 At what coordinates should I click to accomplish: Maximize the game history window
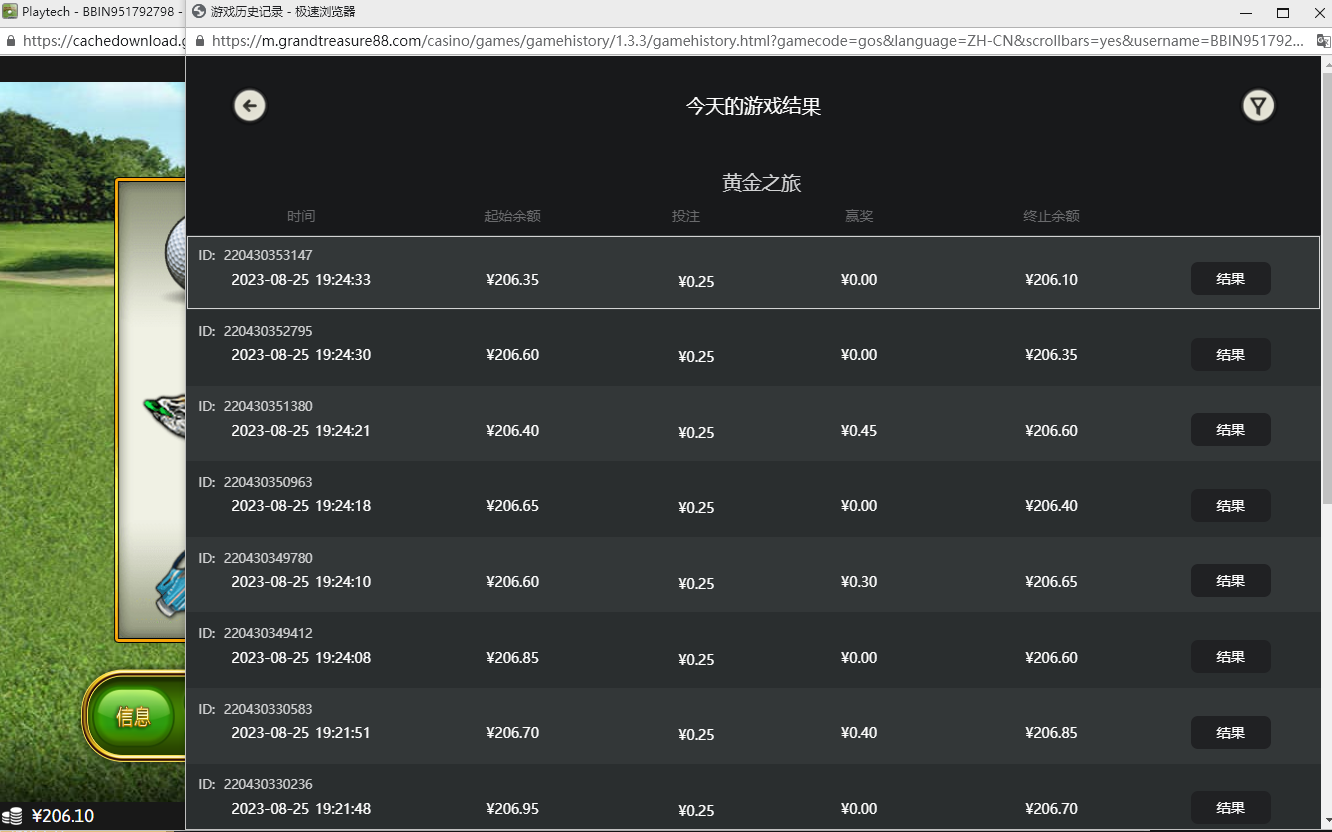(x=1282, y=13)
